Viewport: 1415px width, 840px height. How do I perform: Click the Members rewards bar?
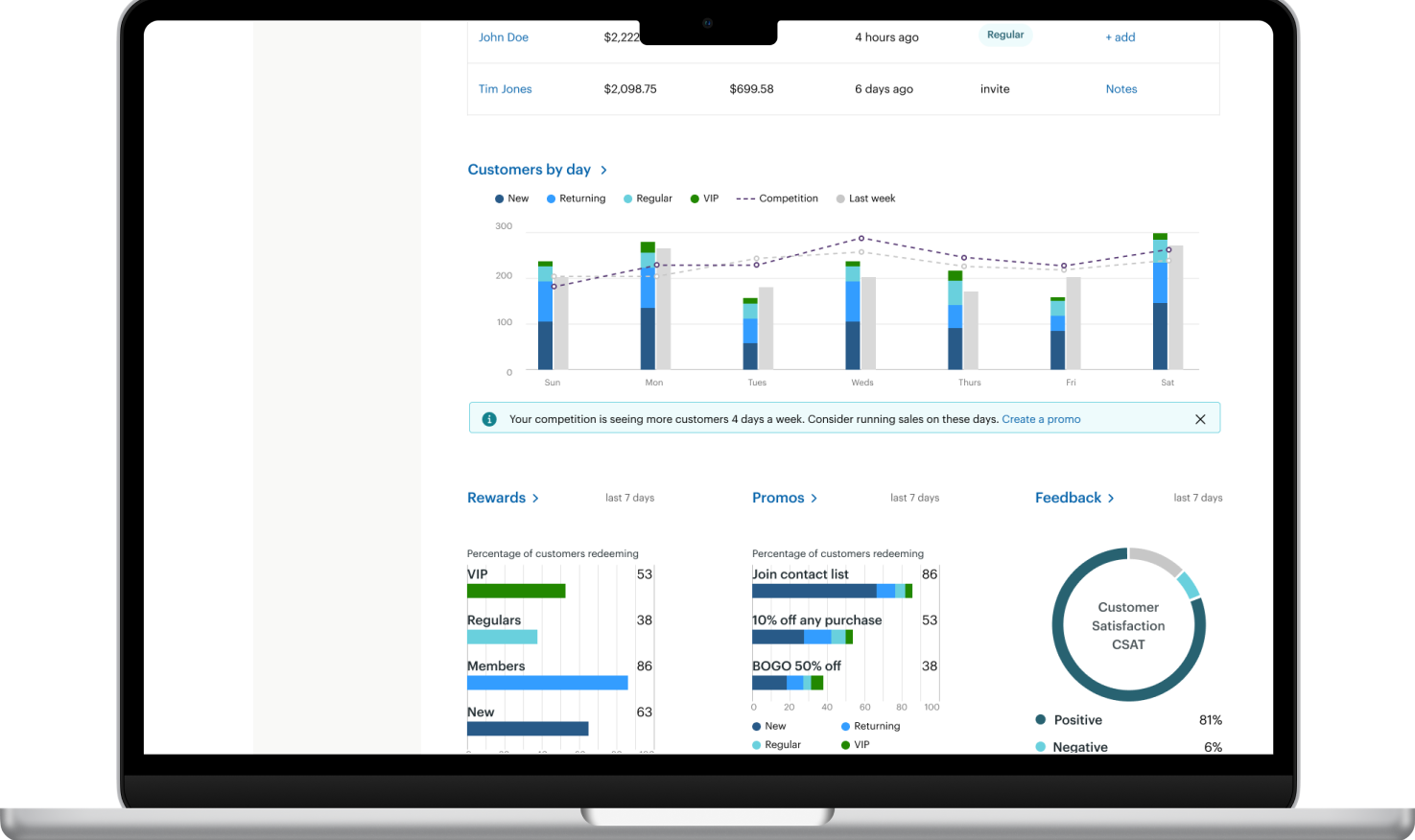point(548,683)
